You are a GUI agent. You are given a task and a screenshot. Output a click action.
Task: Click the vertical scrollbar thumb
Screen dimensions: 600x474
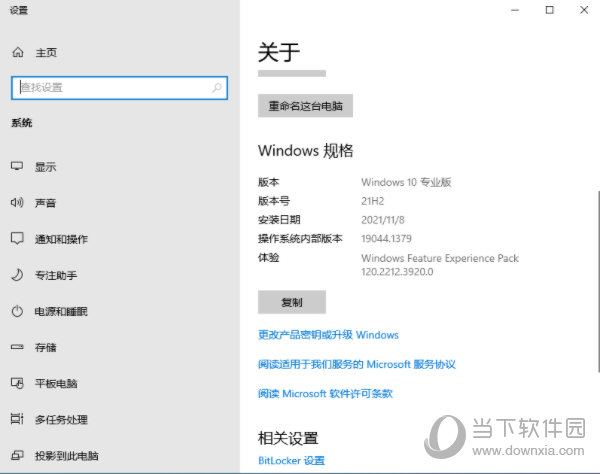click(x=598, y=281)
